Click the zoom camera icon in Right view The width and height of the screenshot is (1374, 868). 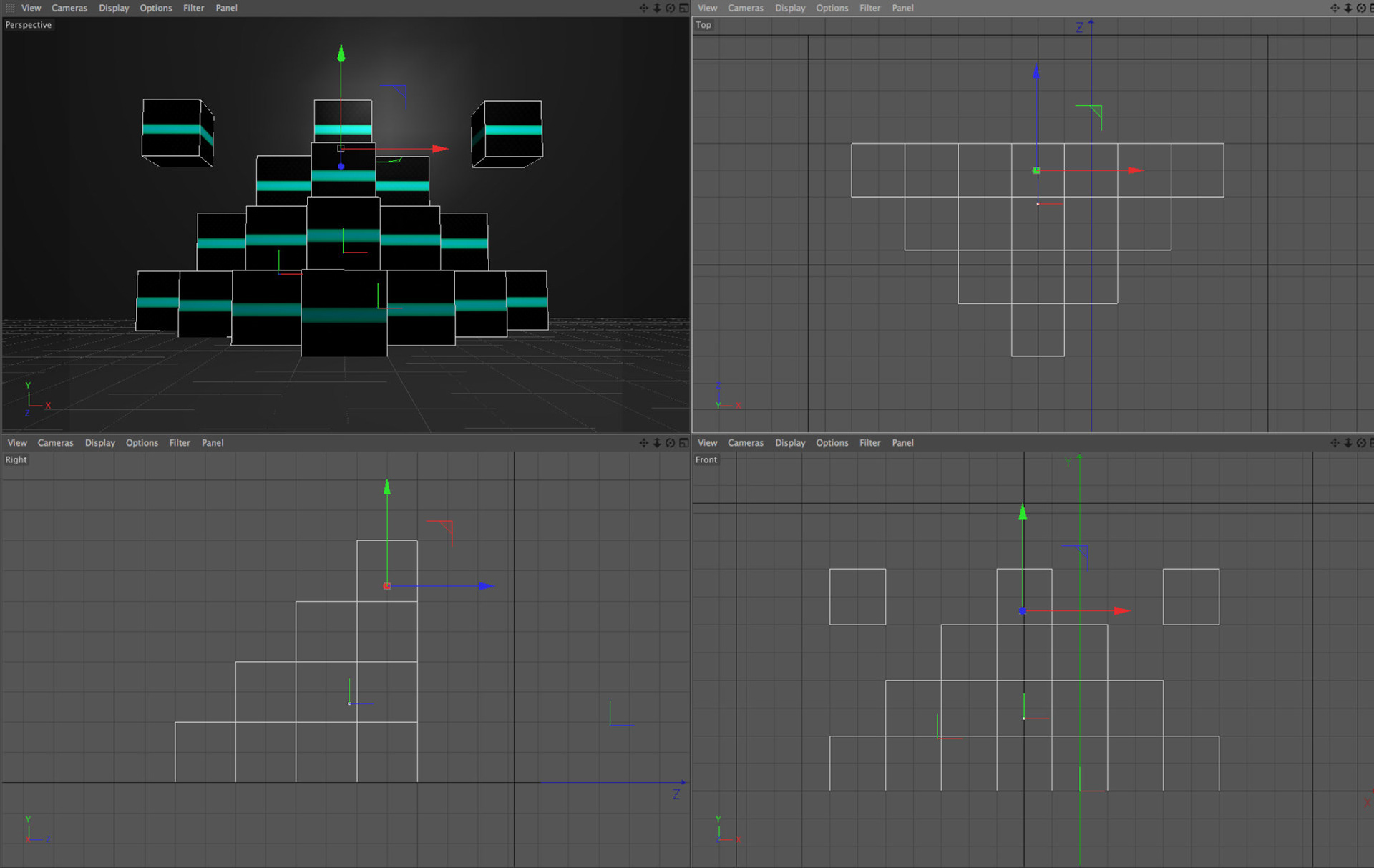657,443
